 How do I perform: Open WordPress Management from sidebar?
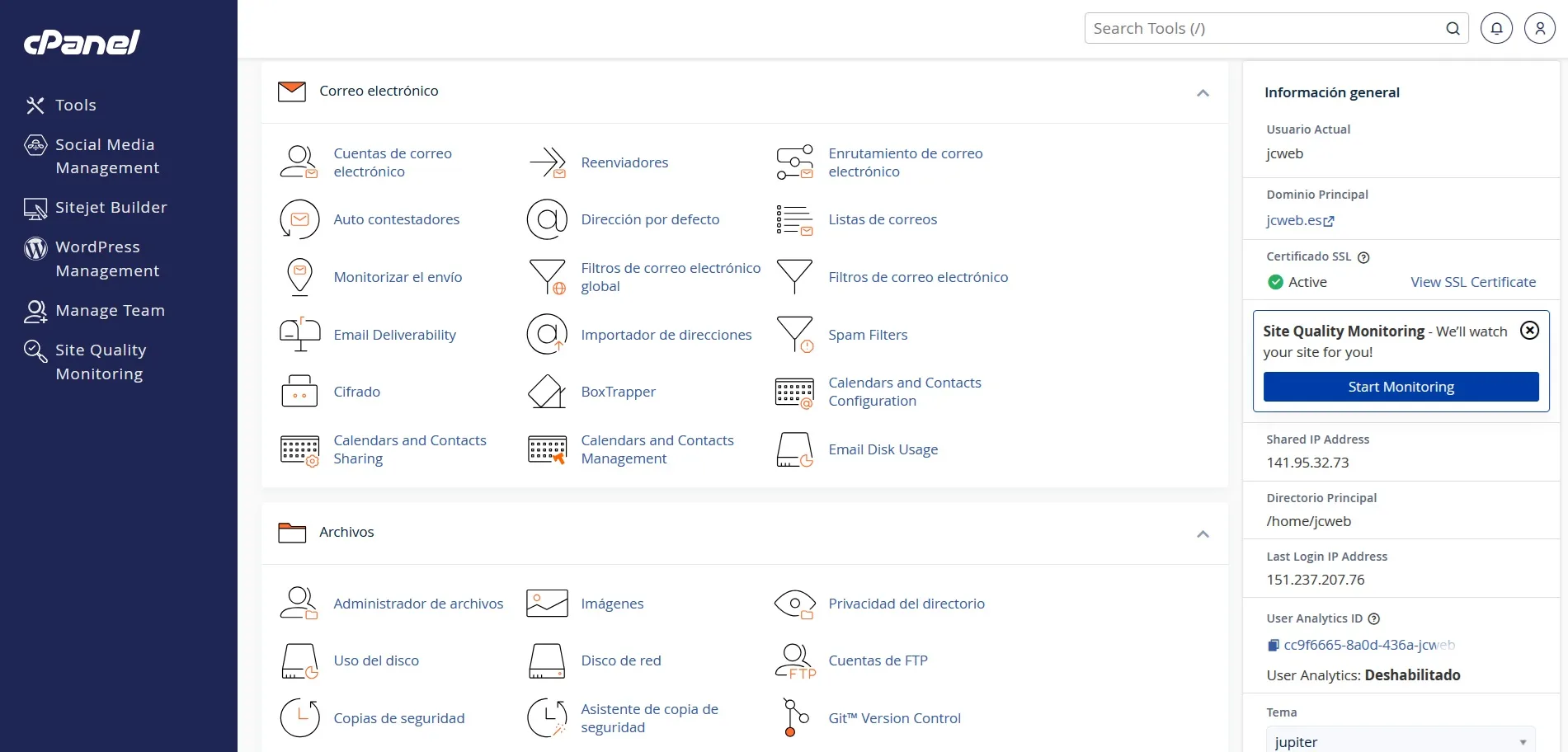tap(107, 258)
